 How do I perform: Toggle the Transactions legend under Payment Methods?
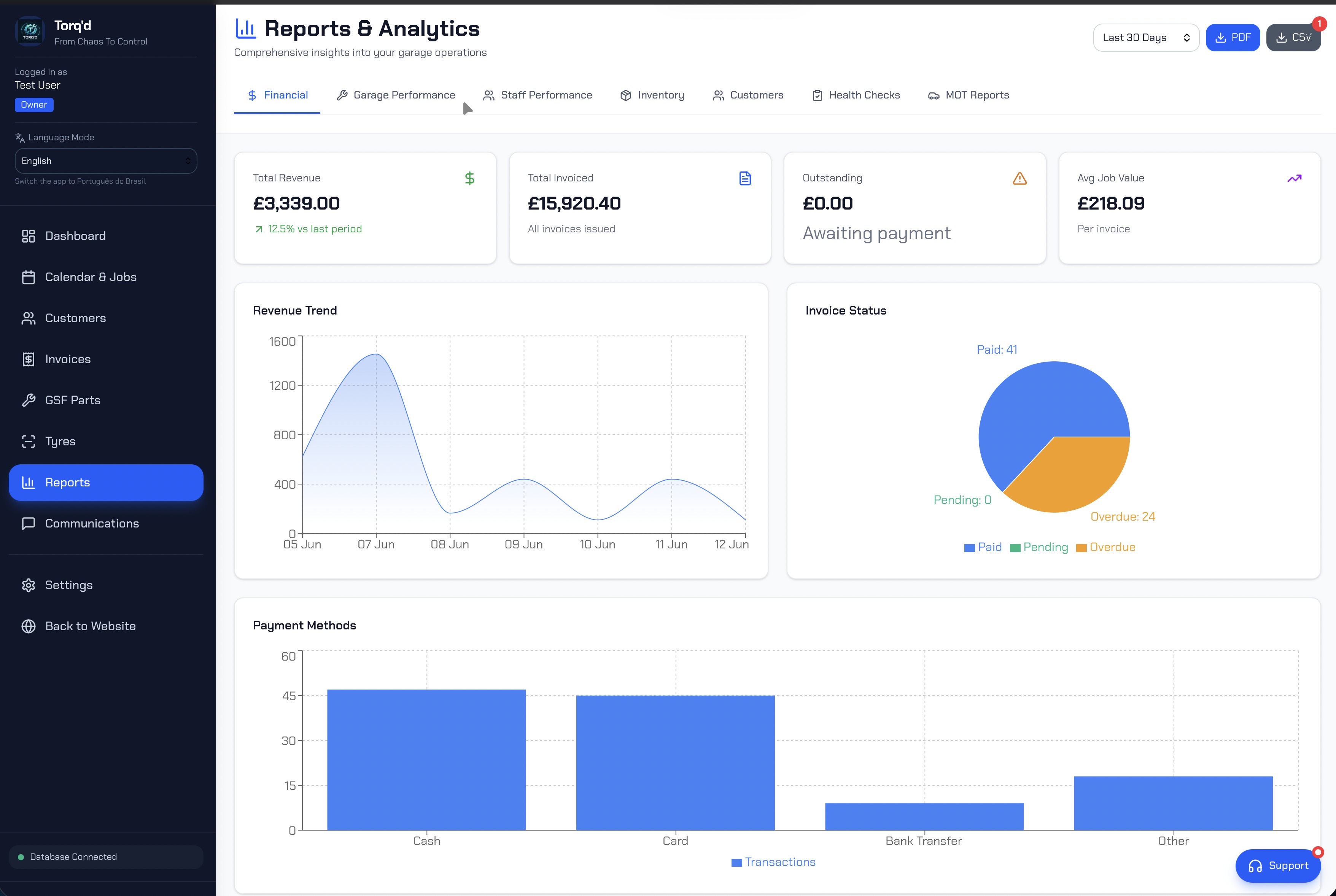774,862
